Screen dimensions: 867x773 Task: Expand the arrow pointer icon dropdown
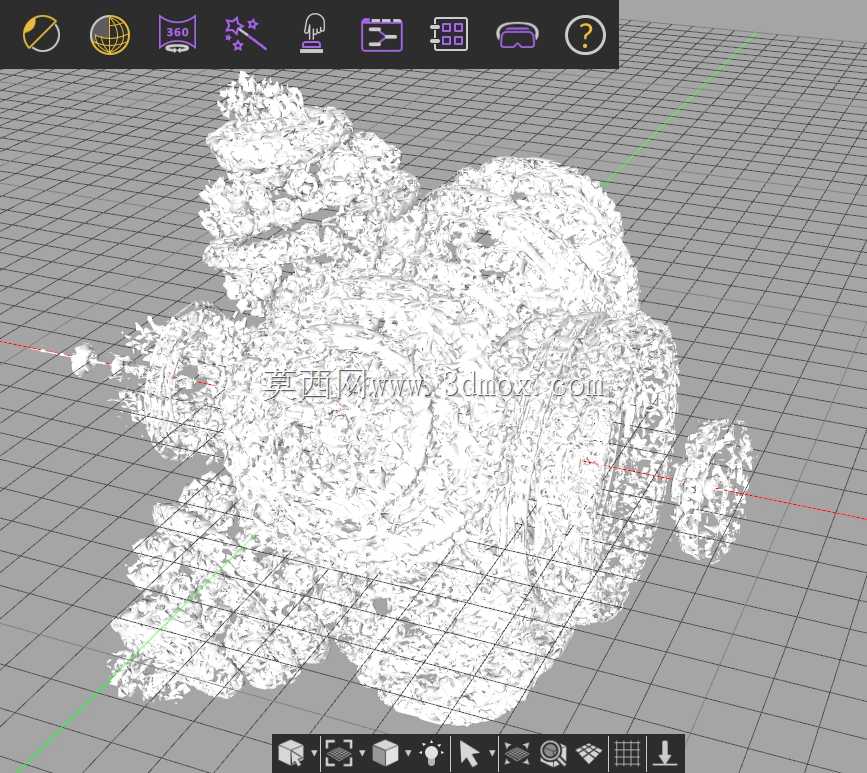(492, 753)
